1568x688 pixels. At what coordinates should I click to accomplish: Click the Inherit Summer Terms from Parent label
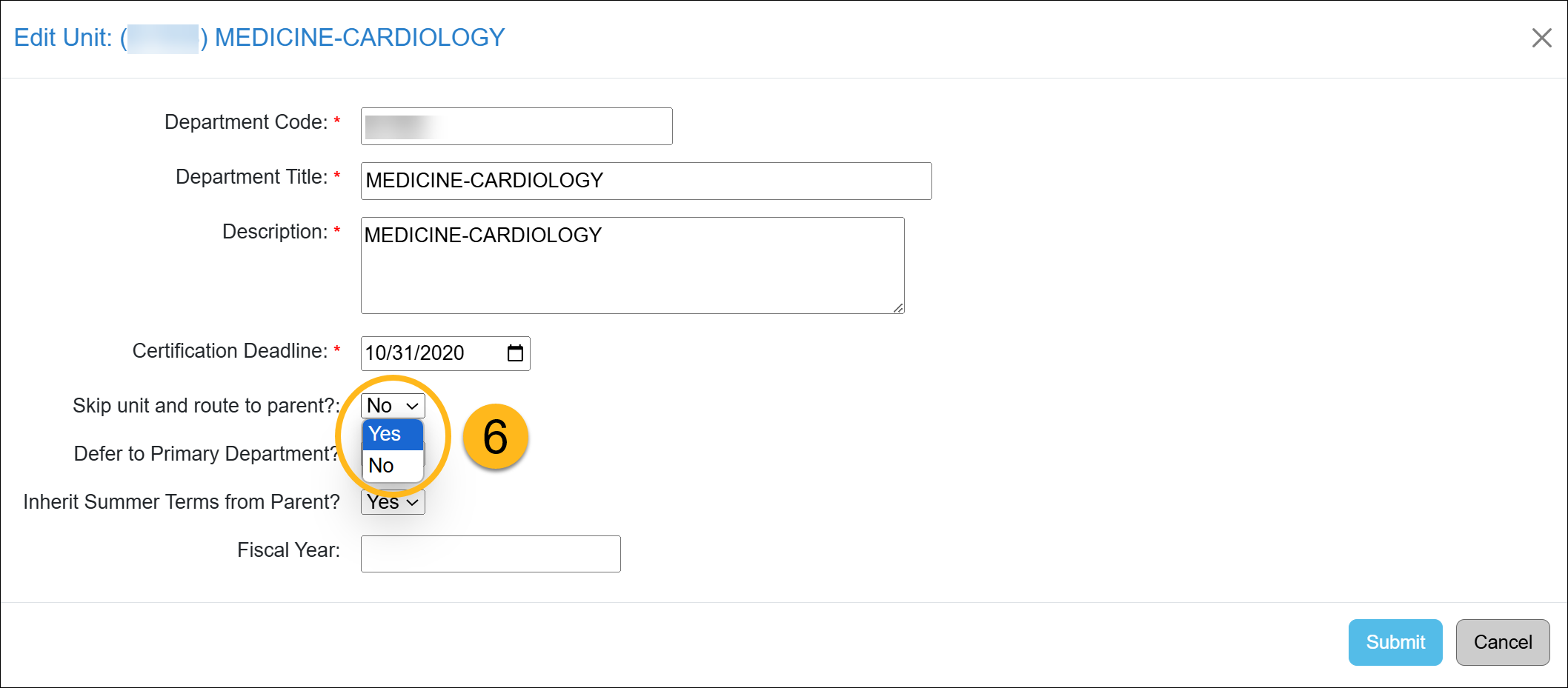[x=181, y=502]
